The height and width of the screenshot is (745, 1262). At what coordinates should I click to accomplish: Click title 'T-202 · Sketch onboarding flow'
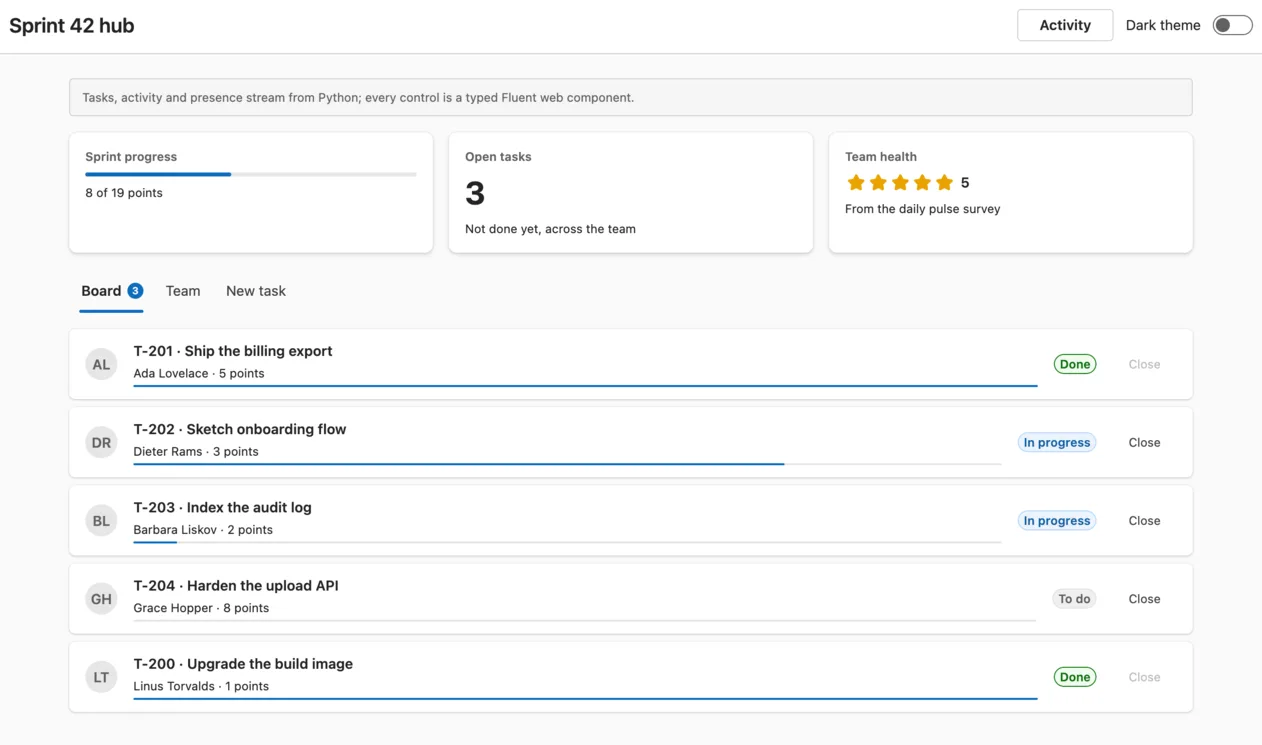(x=240, y=429)
